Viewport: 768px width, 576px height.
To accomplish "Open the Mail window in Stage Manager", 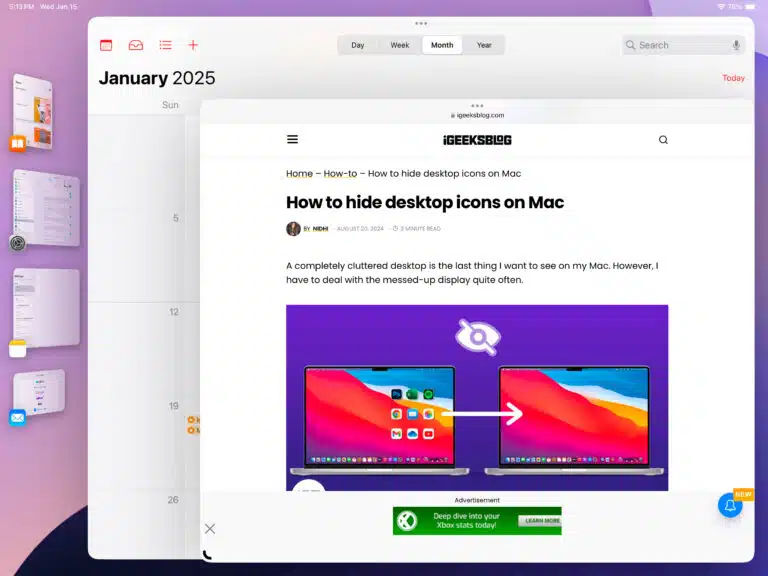I will coord(40,396).
